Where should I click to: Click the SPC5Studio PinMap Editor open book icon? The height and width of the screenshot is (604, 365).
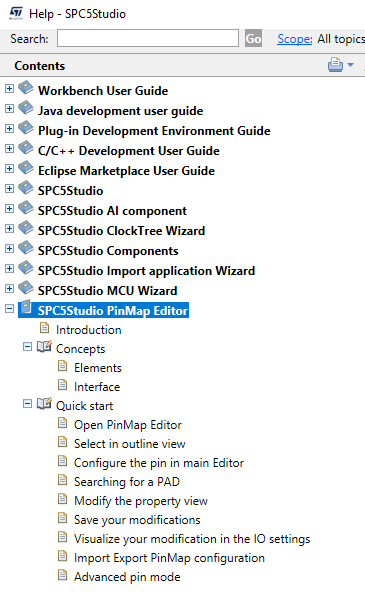(x=26, y=308)
